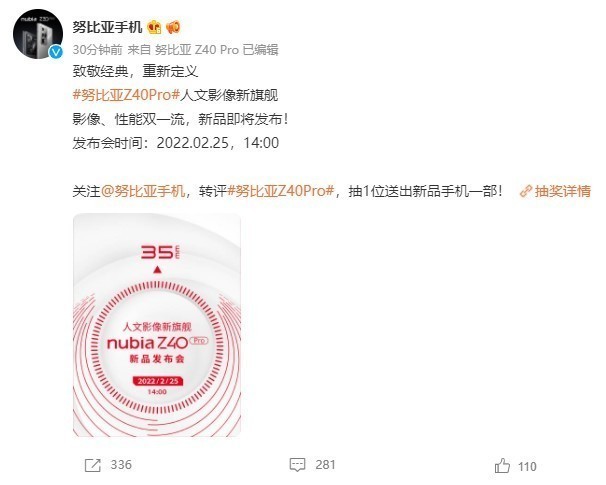Open the #努比亚Z40Pro# hashtag after 转评
606x485 pixels.
[281, 191]
